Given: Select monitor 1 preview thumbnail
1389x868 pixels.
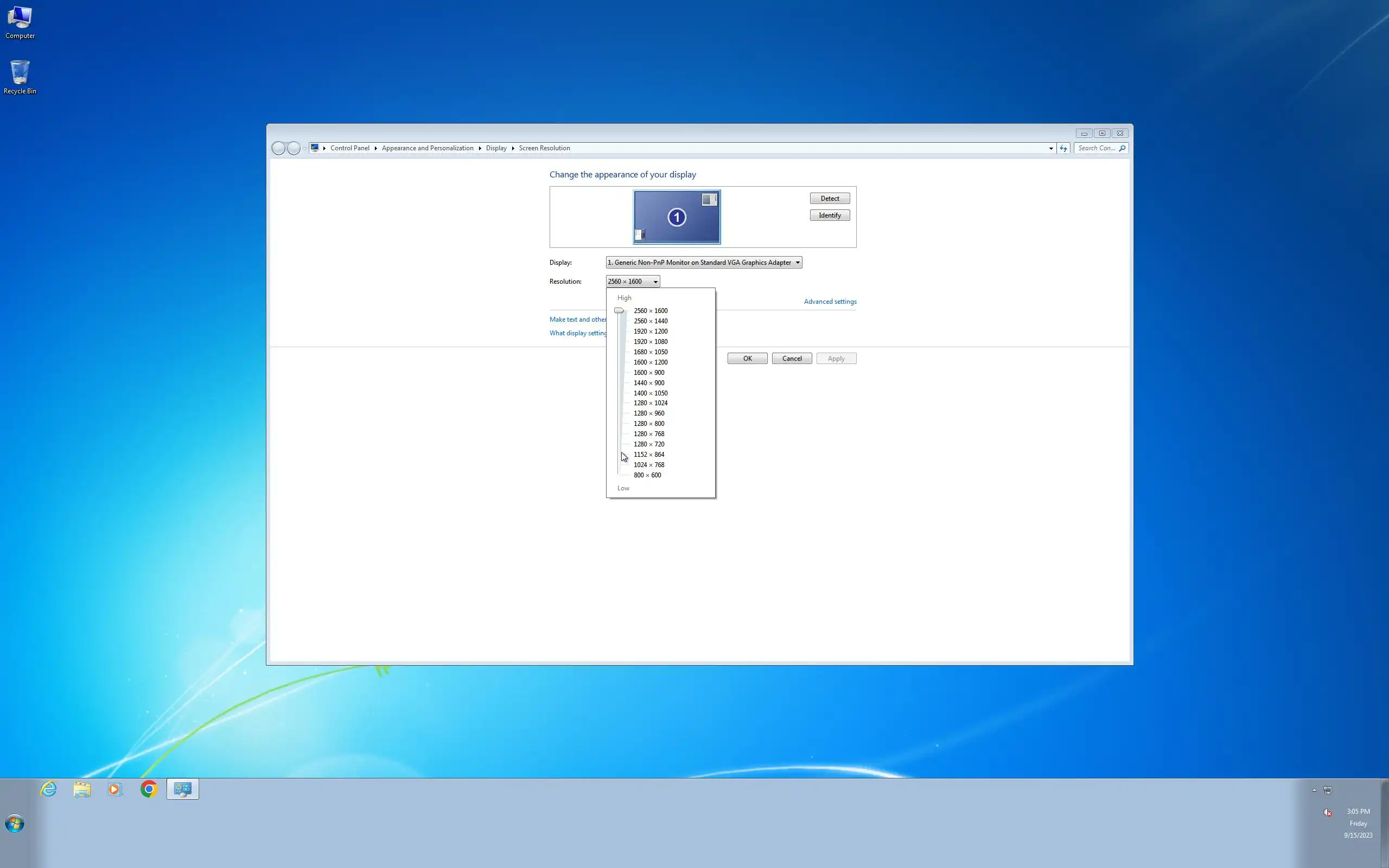Looking at the screenshot, I should [677, 217].
